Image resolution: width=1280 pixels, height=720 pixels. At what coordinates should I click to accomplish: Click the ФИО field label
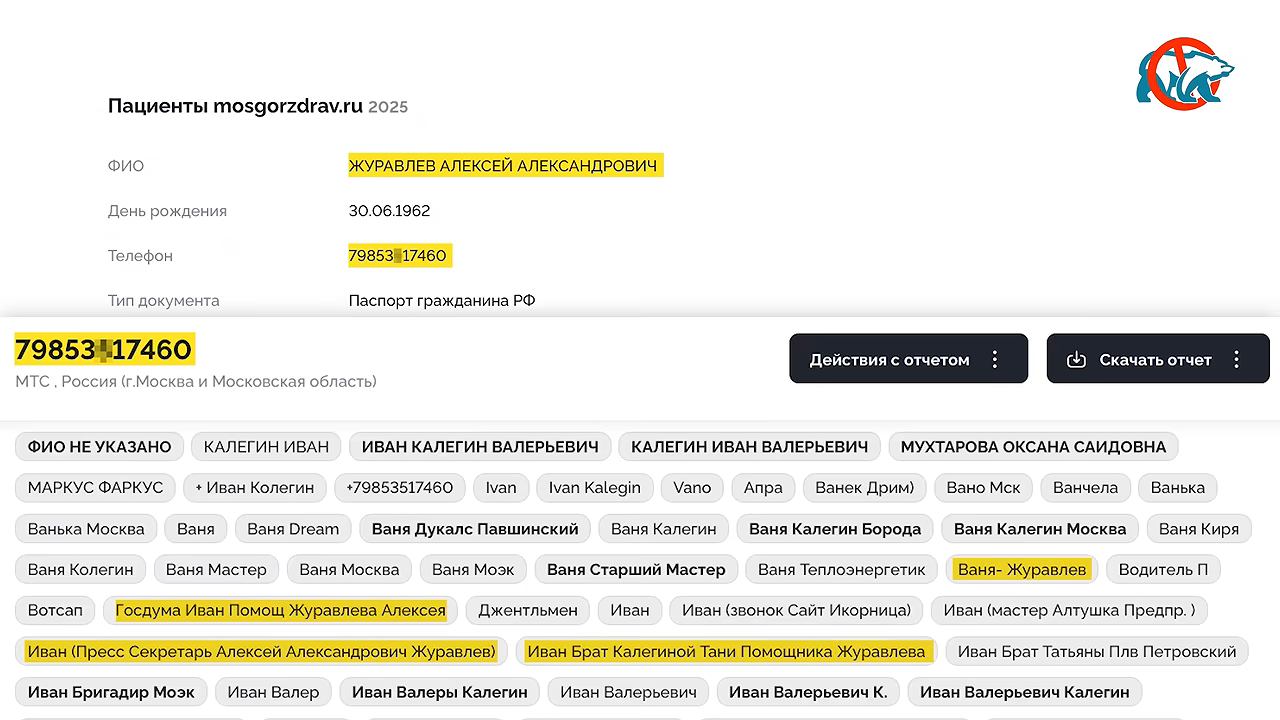pos(126,166)
